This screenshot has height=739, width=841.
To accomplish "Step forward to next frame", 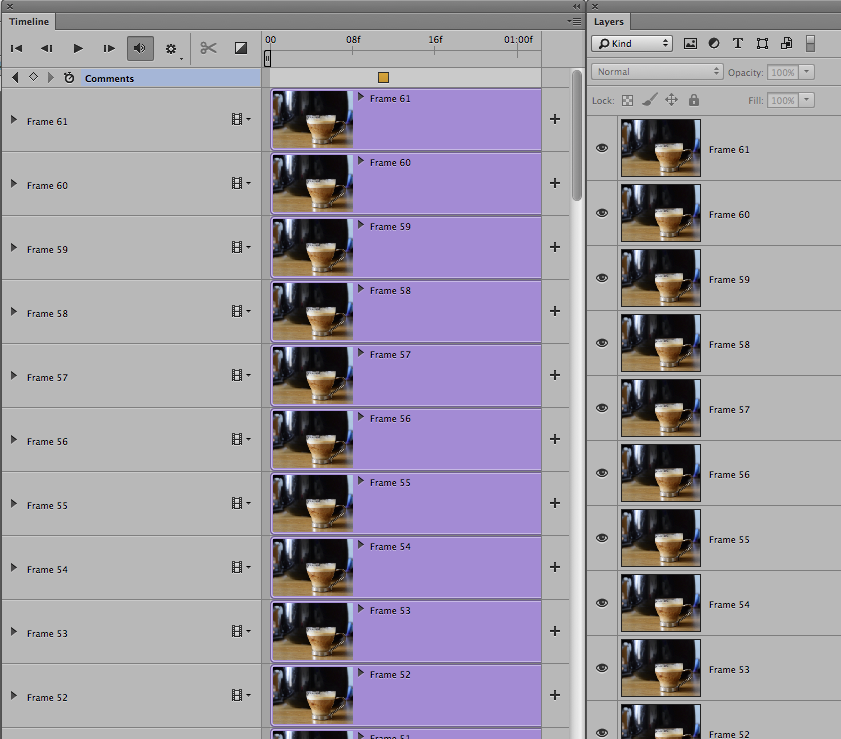I will click(x=109, y=48).
